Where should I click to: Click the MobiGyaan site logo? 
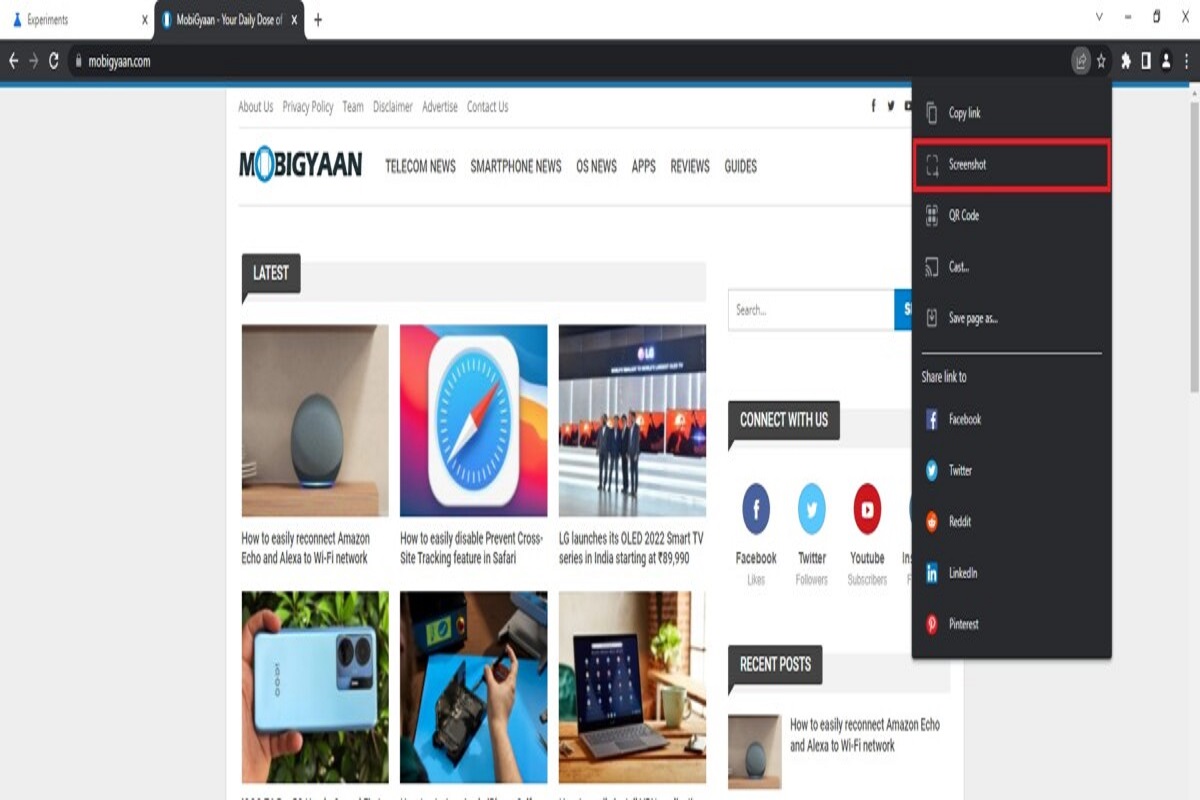300,165
